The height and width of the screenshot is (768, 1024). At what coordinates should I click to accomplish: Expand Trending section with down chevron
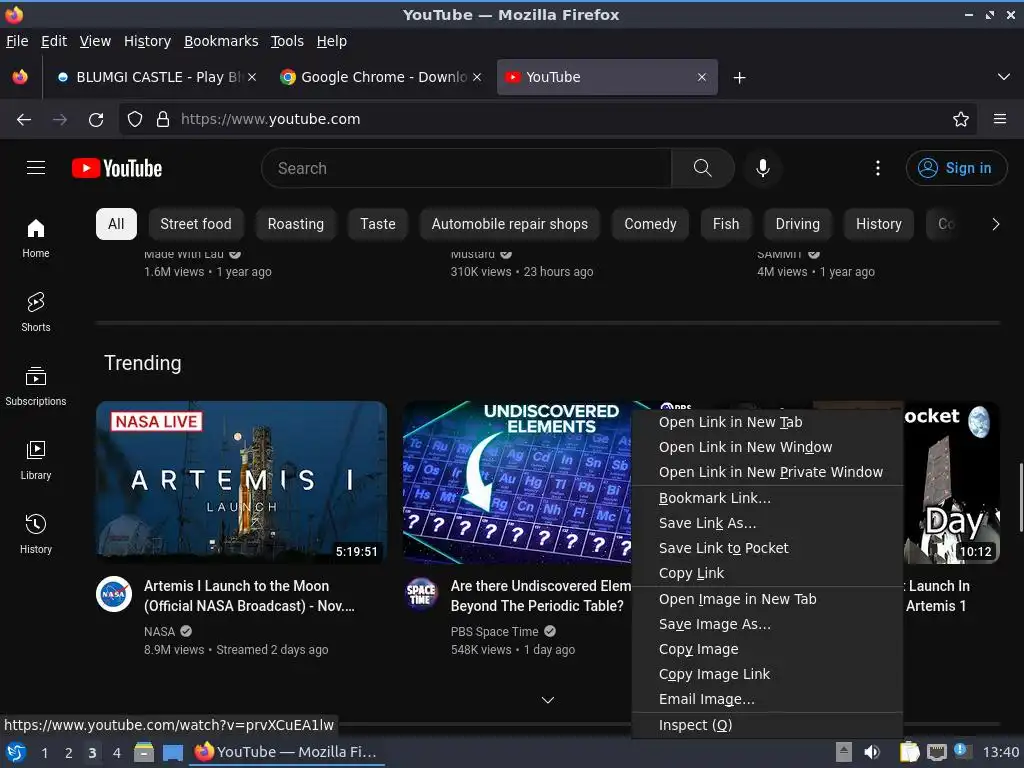coord(548,700)
